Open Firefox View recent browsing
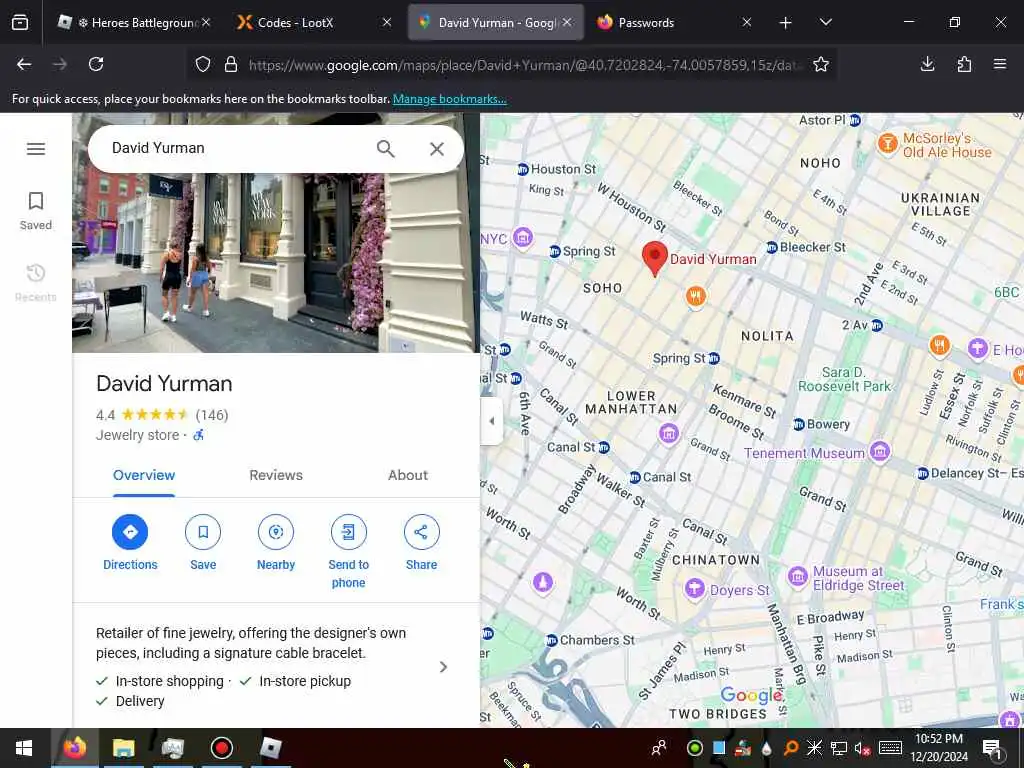Screen dimensions: 1024x768 (x=20, y=22)
